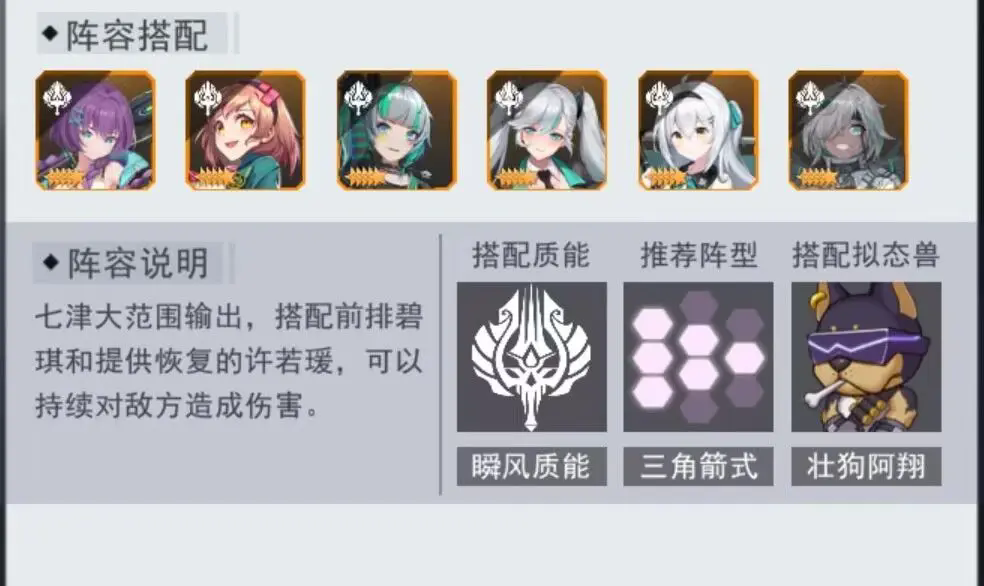Image resolution: width=984 pixels, height=586 pixels.
Task: Select the pink-haired character with headband
Action: pyautogui.click(x=246, y=131)
